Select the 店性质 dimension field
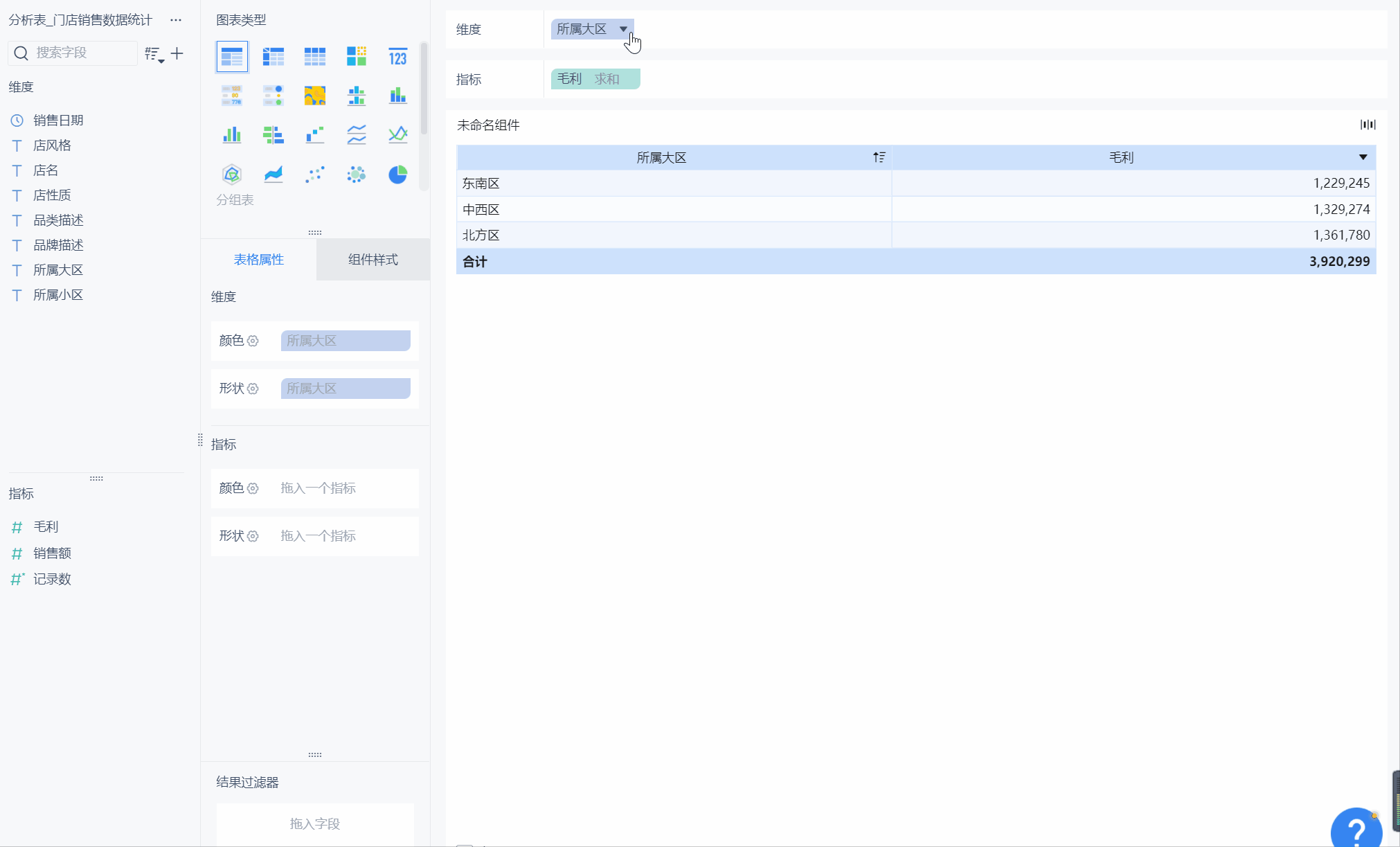The height and width of the screenshot is (847, 1400). 52,195
